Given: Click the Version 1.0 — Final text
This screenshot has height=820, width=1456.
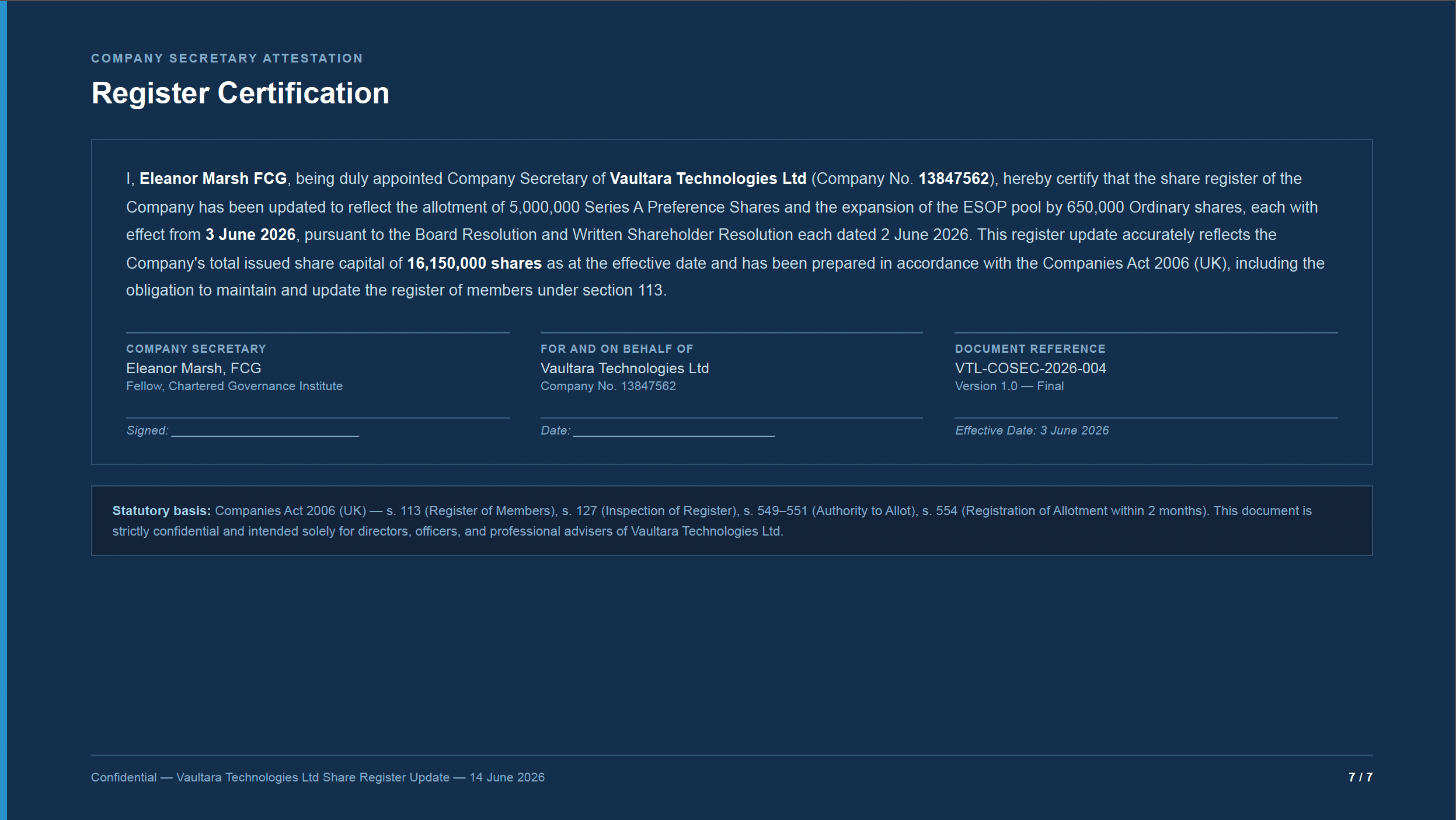Looking at the screenshot, I should [1009, 386].
